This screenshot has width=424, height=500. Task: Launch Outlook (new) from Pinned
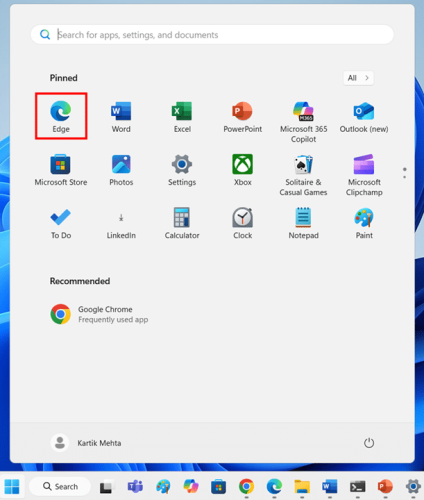pyautogui.click(x=364, y=117)
